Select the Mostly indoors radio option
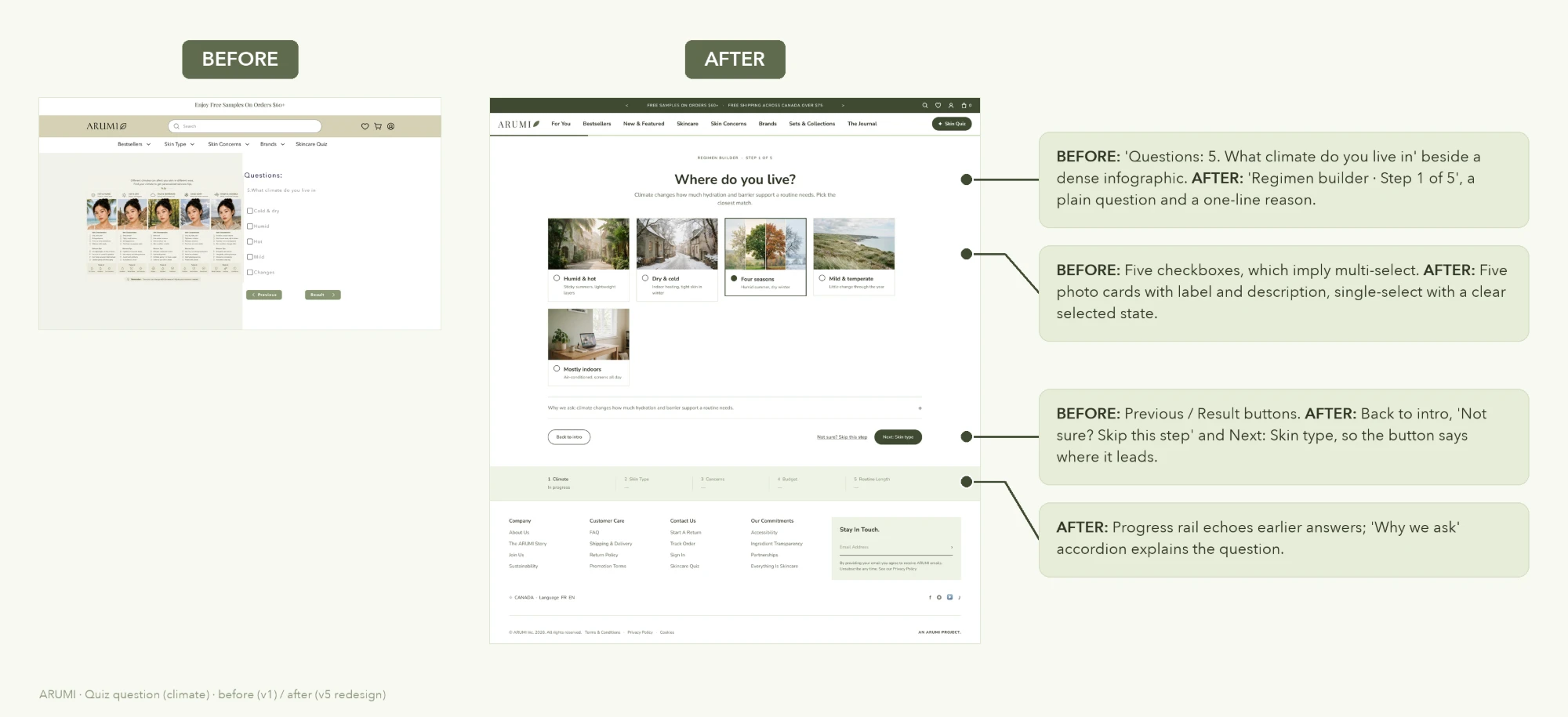Viewport: 1568px width, 717px height. 557,368
